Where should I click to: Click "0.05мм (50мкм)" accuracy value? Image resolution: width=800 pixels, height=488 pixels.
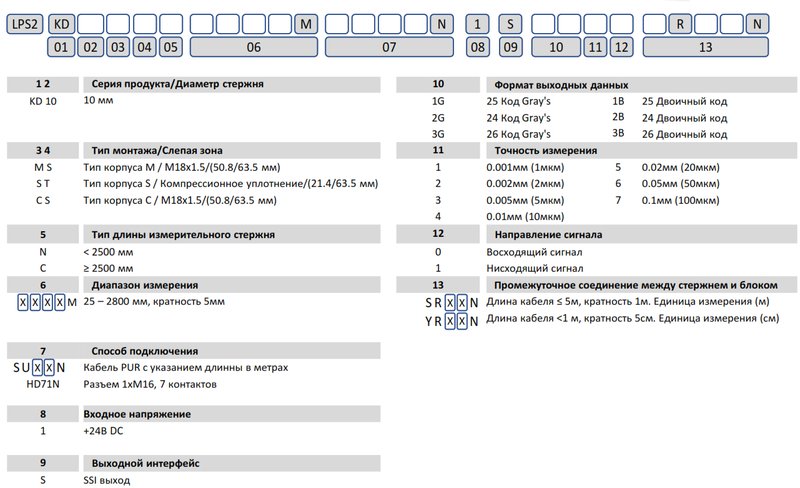[x=681, y=184]
